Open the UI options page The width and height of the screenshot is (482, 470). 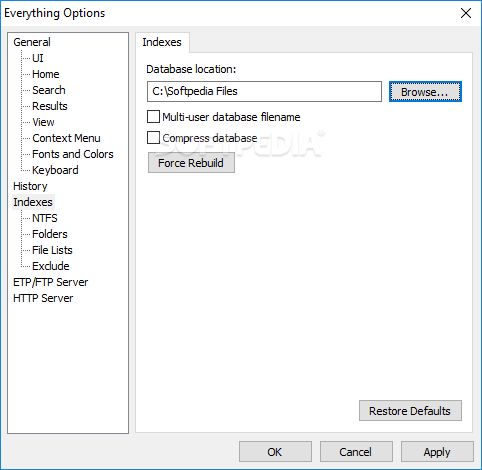click(x=38, y=58)
